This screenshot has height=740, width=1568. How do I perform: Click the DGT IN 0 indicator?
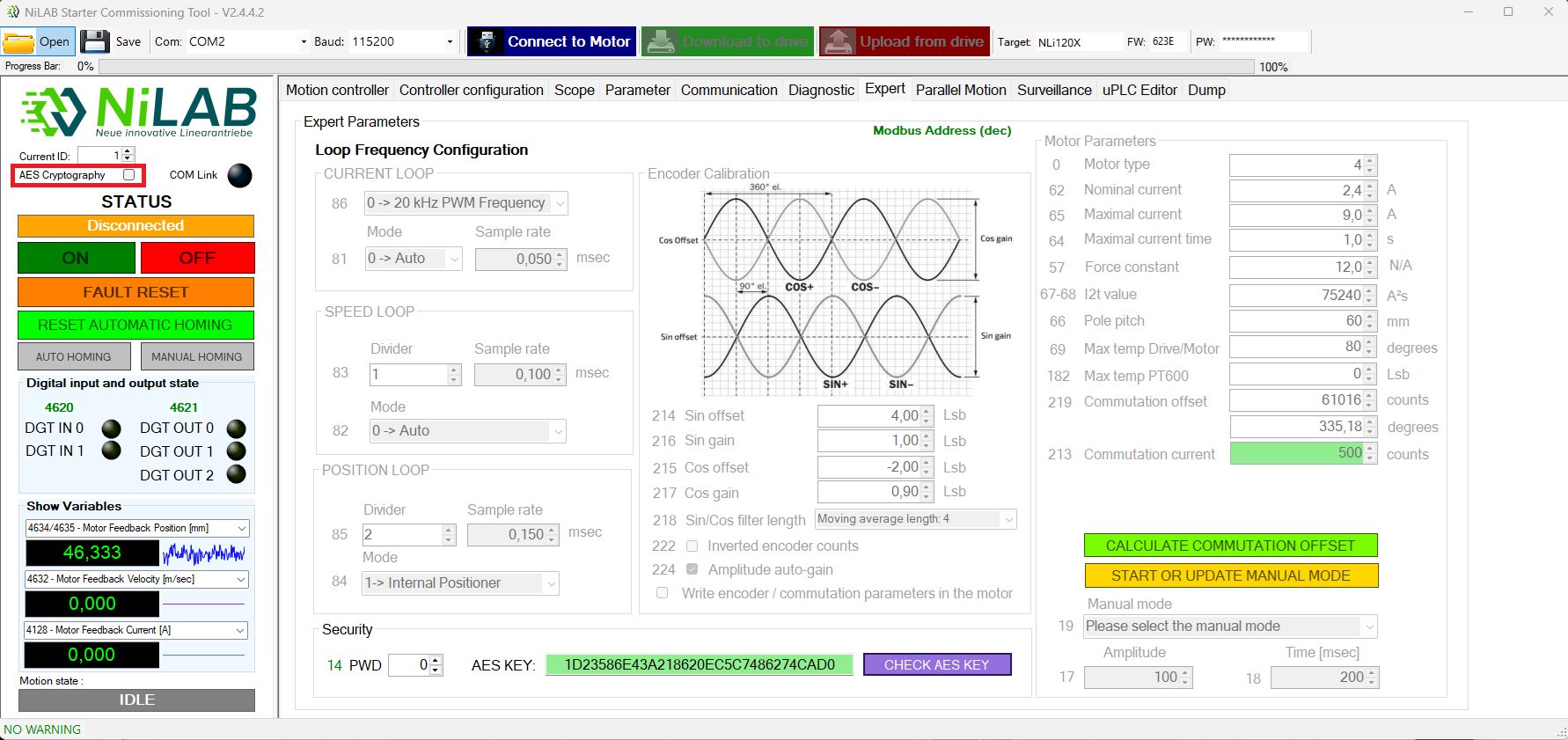click(112, 429)
